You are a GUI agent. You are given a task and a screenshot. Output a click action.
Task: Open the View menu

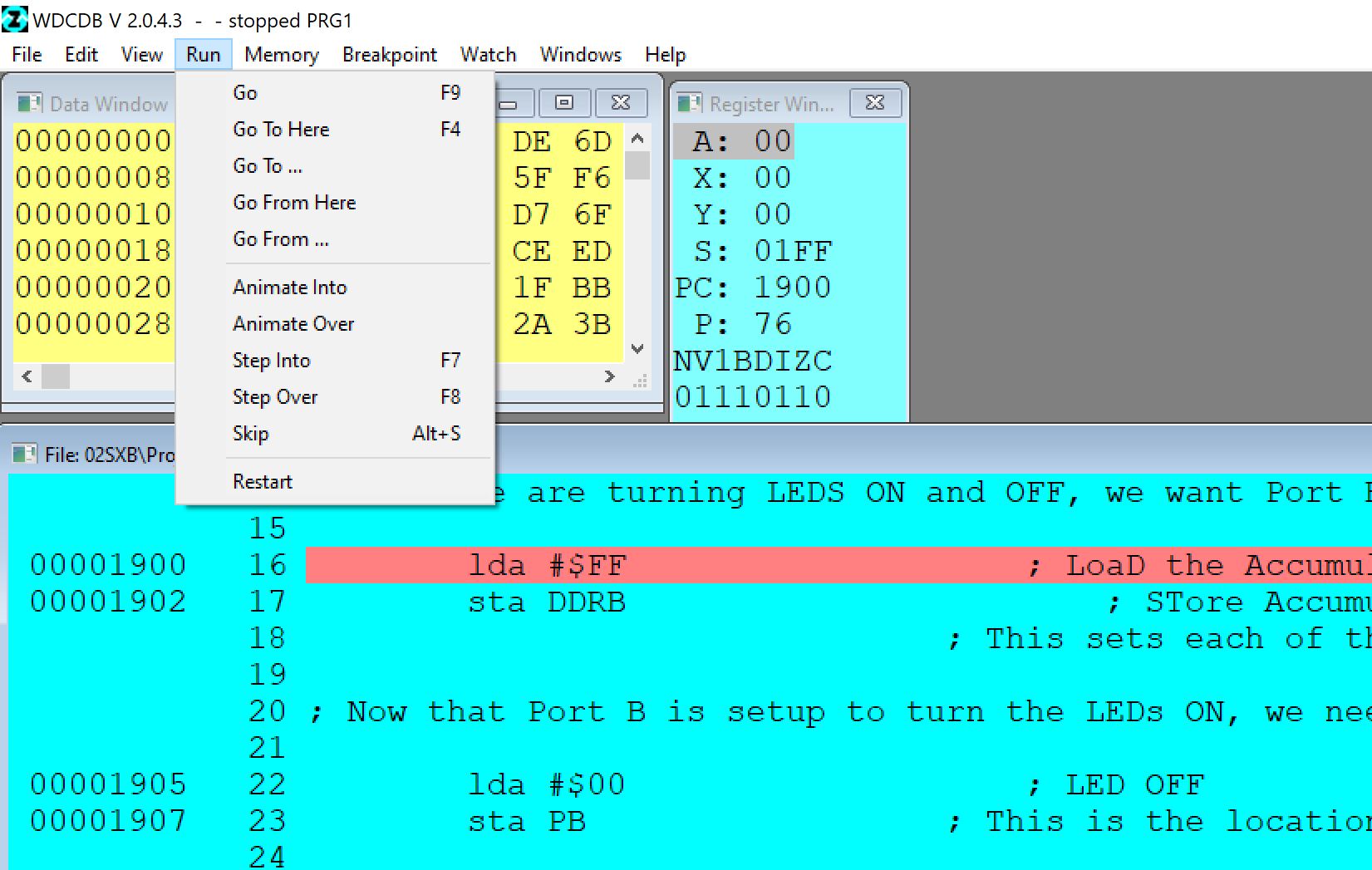[x=142, y=55]
